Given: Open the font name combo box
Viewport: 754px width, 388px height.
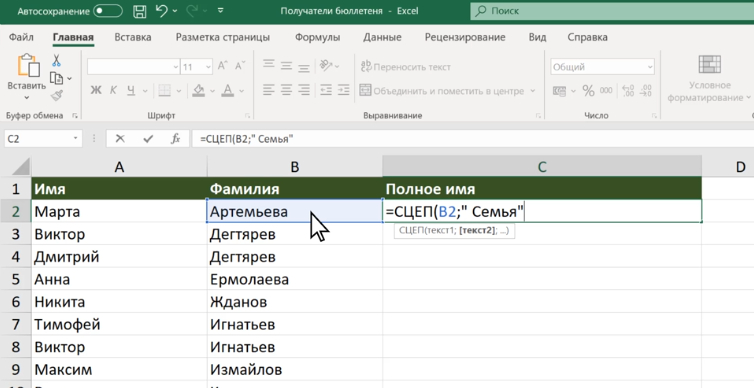Looking at the screenshot, I should pyautogui.click(x=133, y=67).
